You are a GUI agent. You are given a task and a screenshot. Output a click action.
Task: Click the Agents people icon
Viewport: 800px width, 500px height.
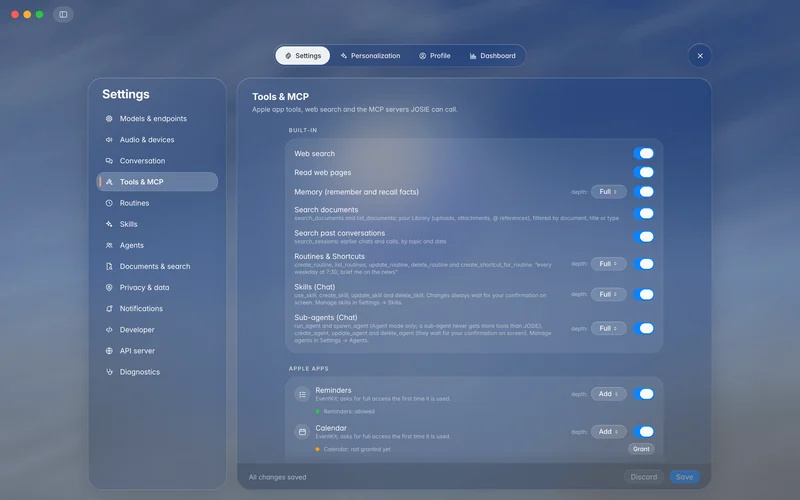tap(109, 245)
